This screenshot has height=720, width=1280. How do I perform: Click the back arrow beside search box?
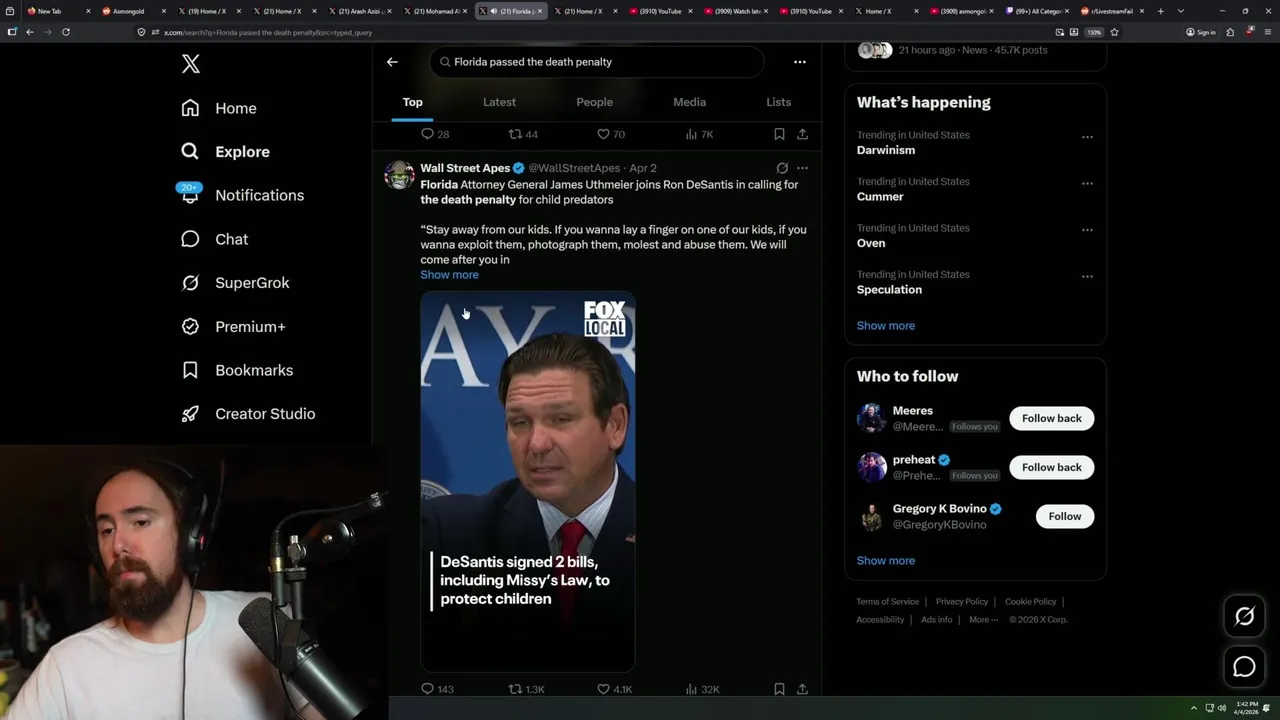[x=392, y=62]
